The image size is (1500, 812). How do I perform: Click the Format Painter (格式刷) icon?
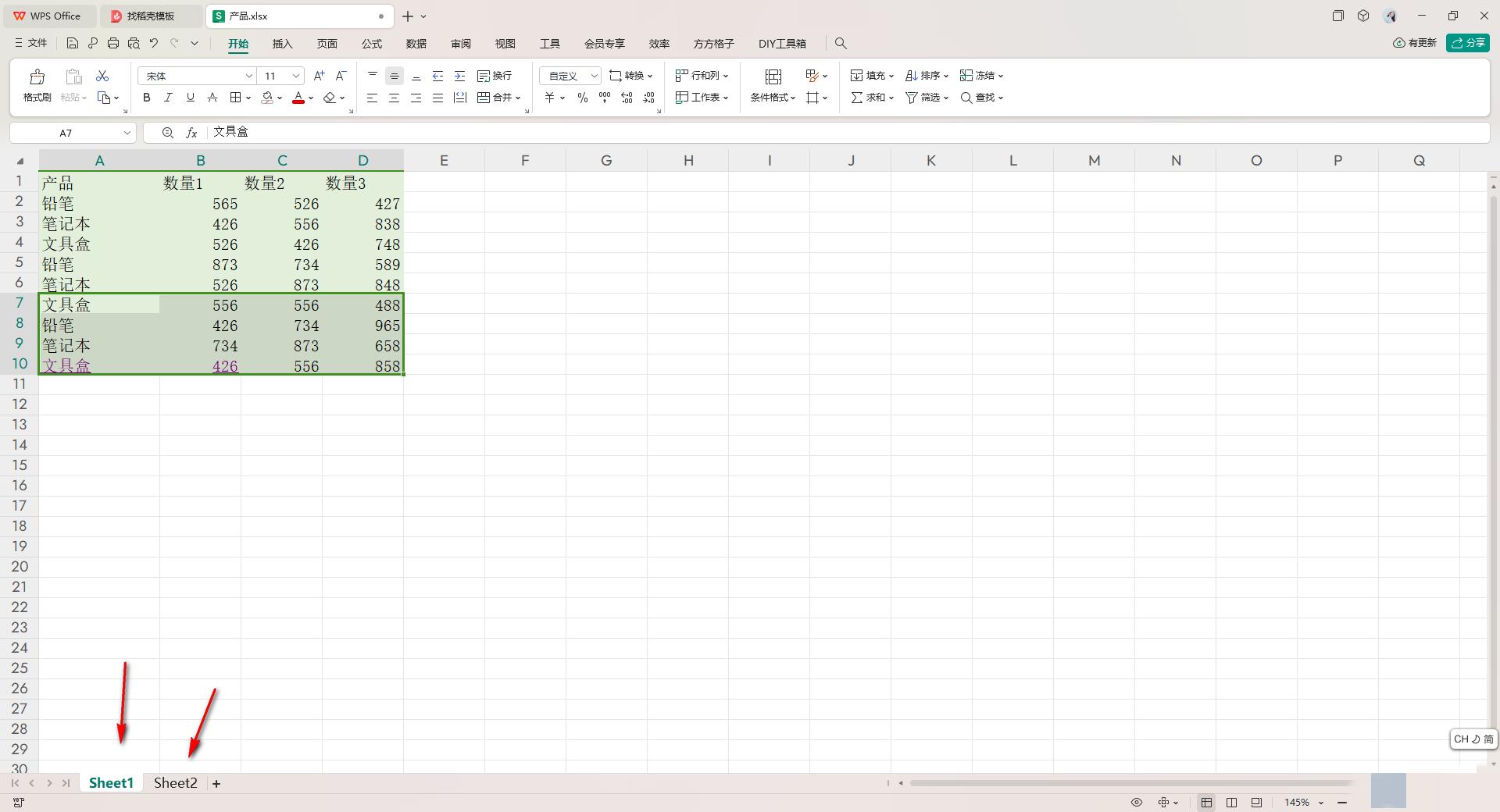(37, 77)
